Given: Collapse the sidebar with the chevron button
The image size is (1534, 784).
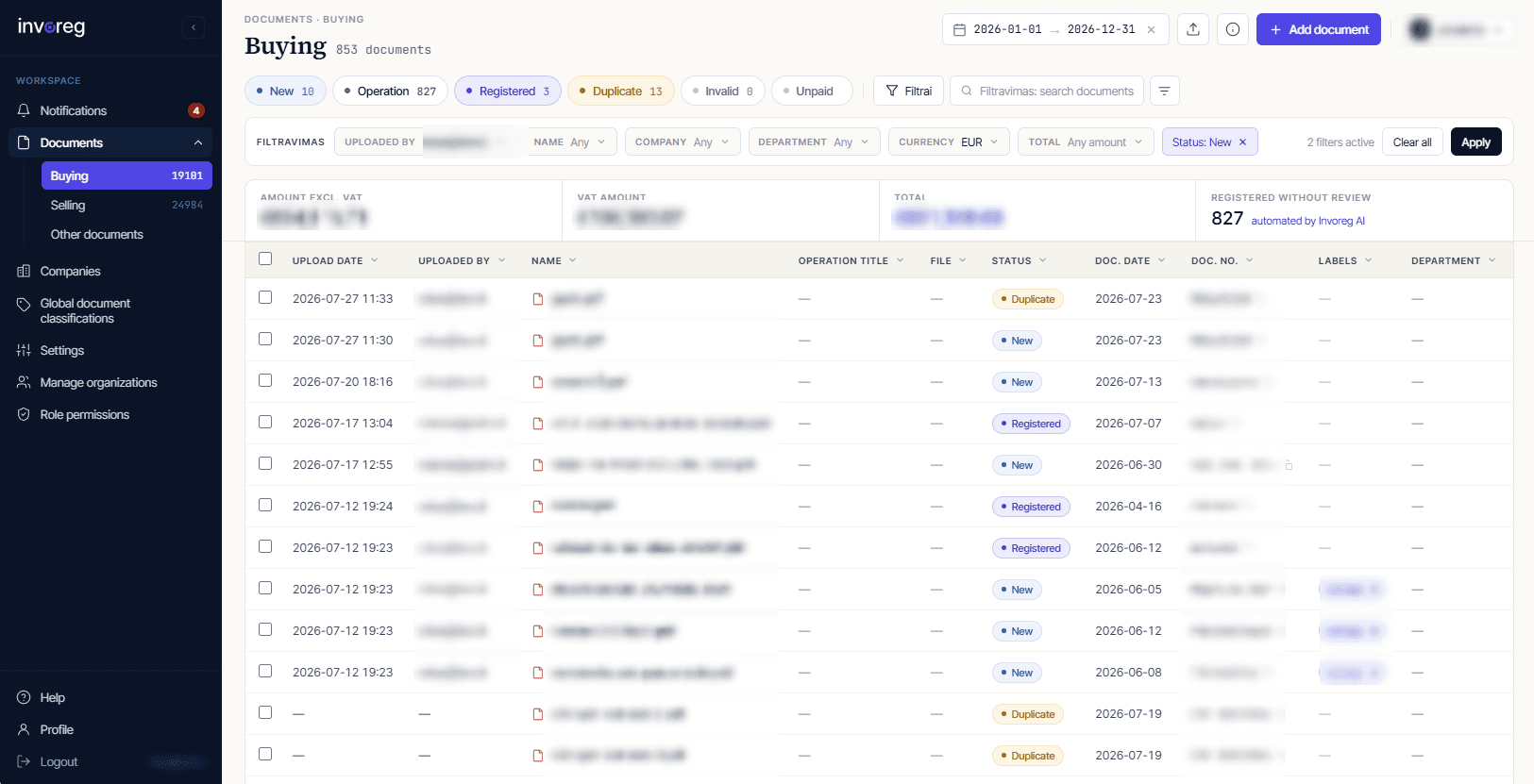Looking at the screenshot, I should [194, 27].
